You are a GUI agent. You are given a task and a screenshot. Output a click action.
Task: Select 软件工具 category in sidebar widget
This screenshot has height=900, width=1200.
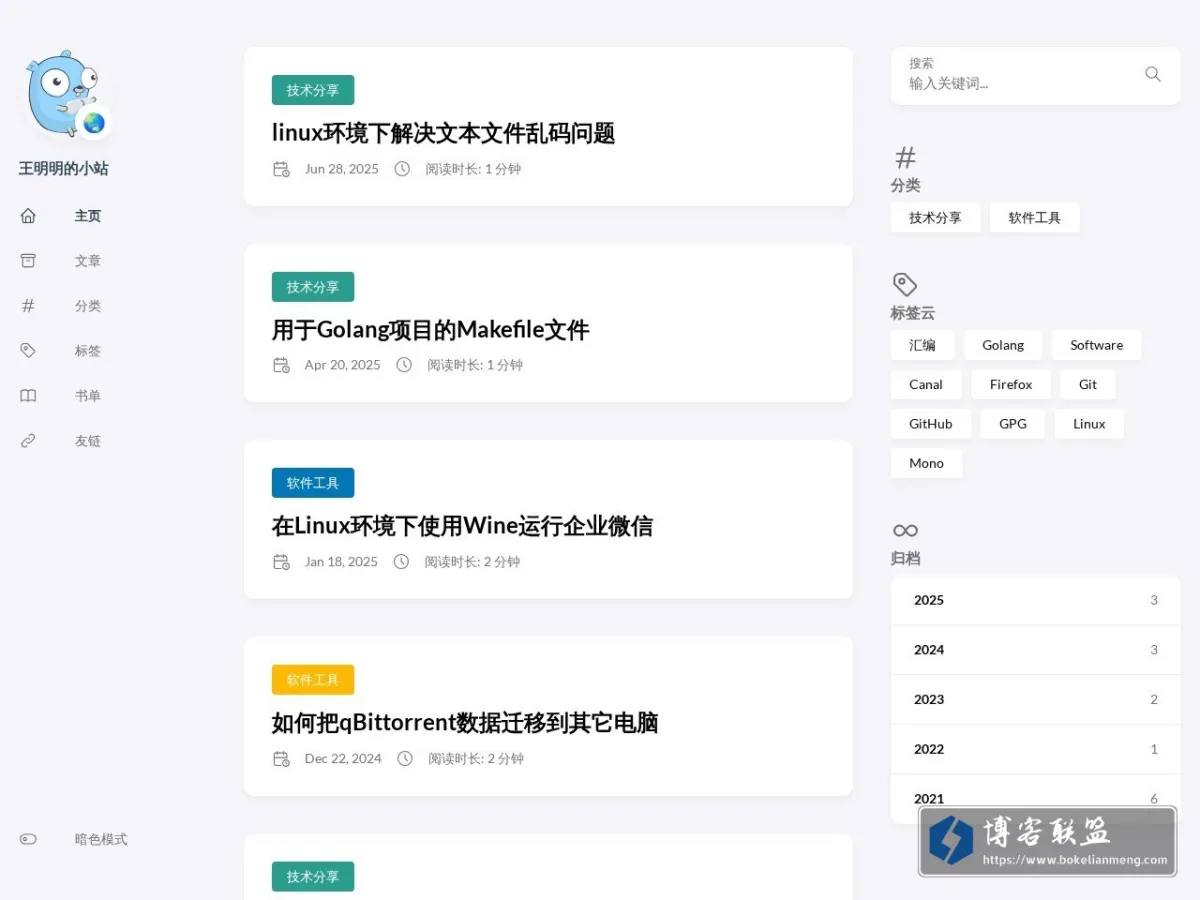click(x=1034, y=218)
